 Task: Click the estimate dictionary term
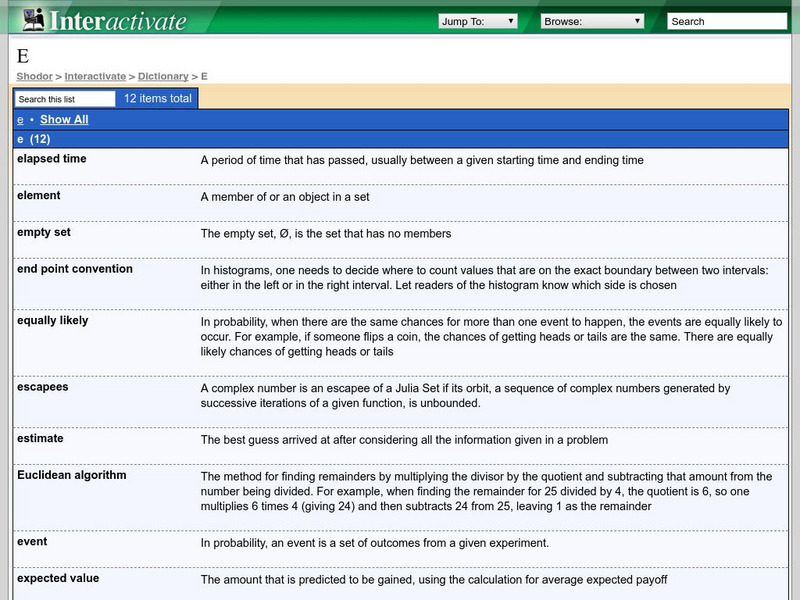tap(40, 438)
